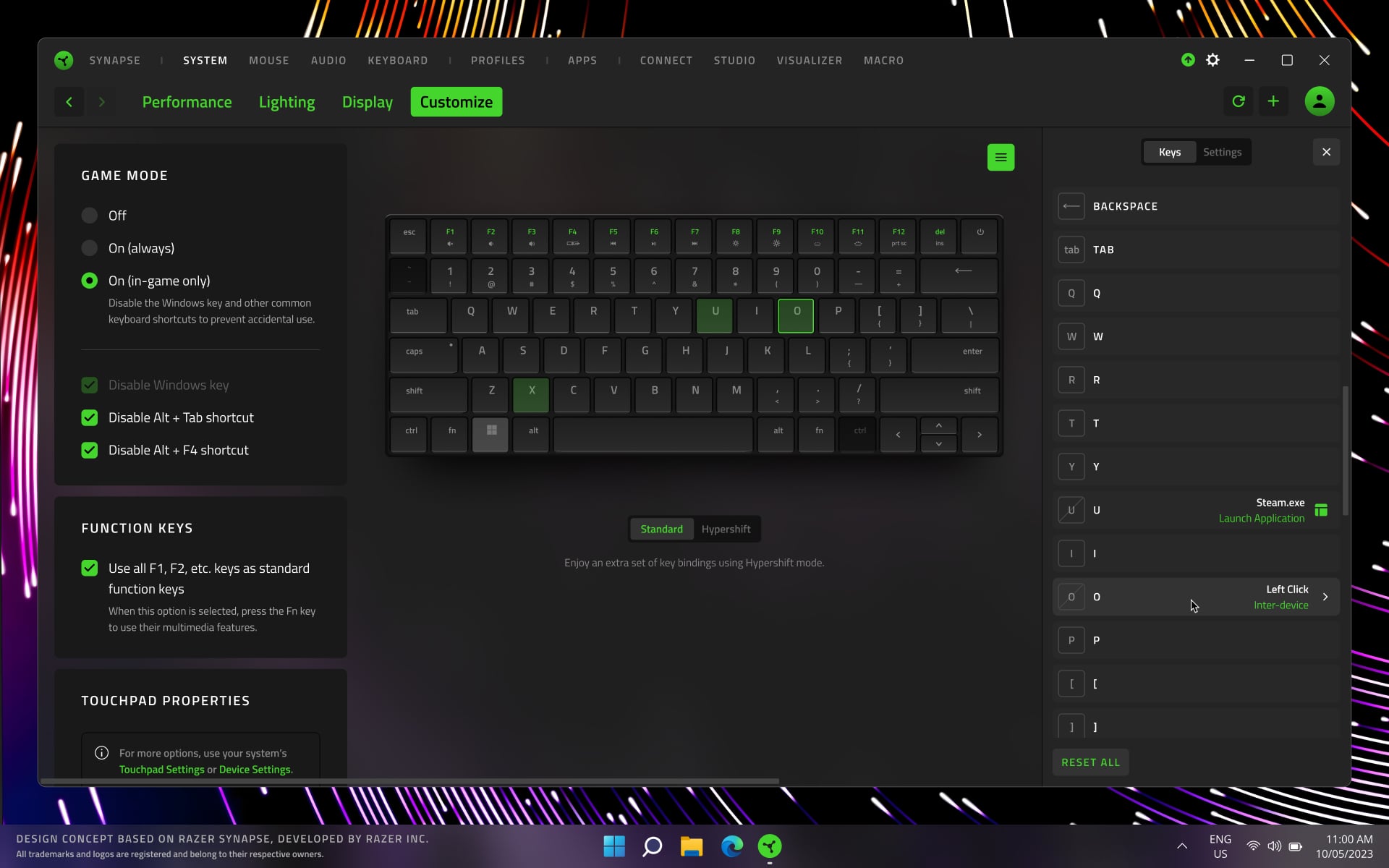Select the Customize tab
This screenshot has height=868, width=1389.
pos(456,102)
